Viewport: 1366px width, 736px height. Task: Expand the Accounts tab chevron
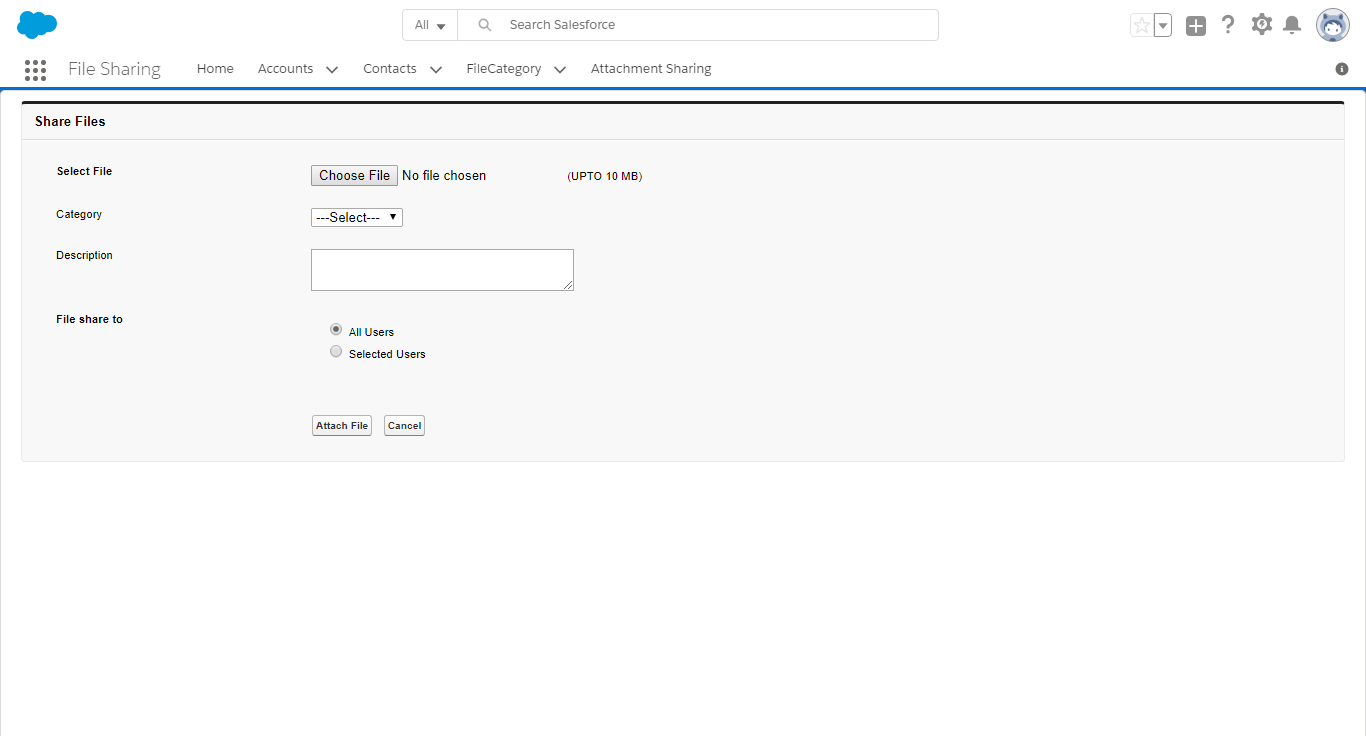(x=332, y=70)
